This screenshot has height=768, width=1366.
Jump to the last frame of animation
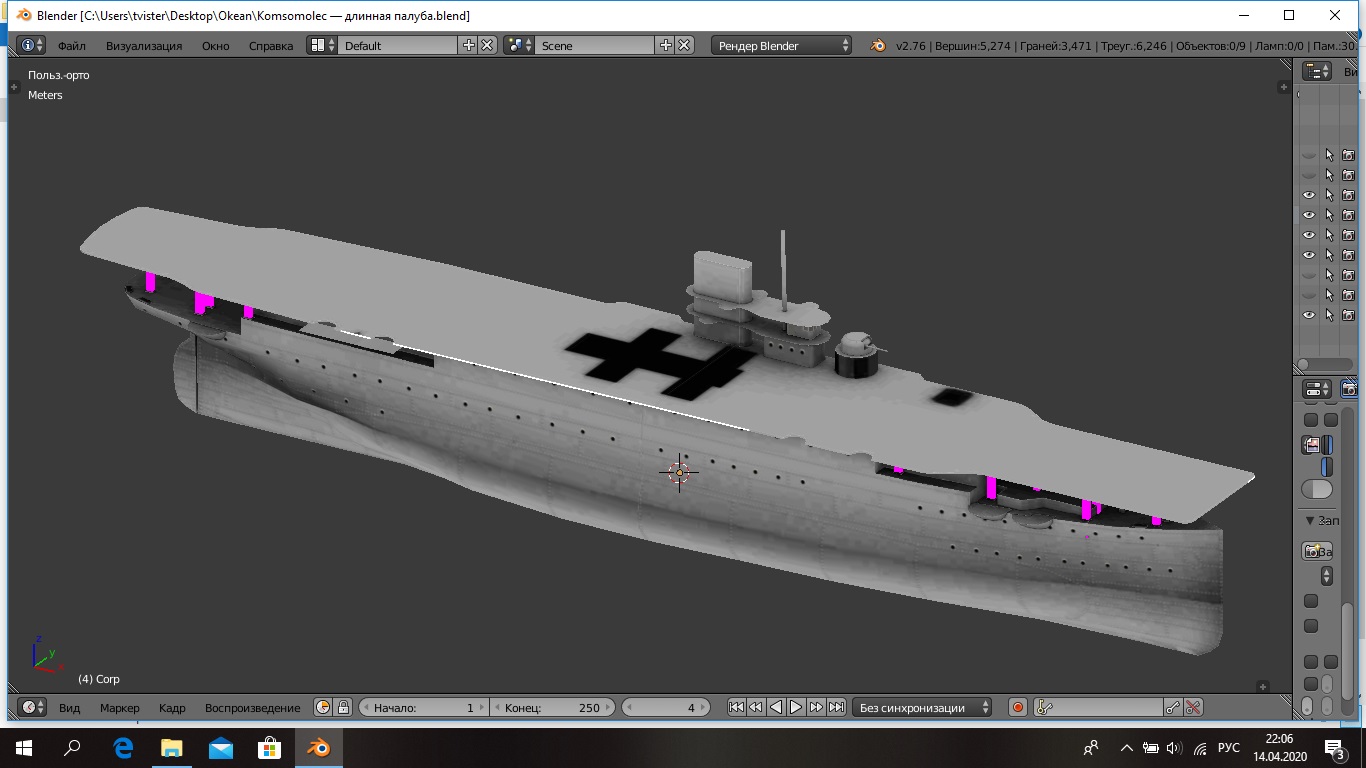pyautogui.click(x=836, y=707)
